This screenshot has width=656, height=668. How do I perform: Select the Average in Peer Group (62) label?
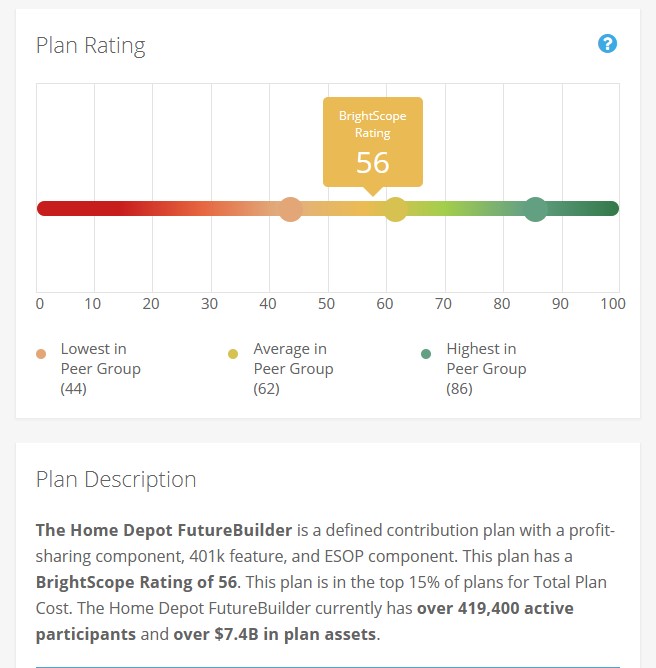pos(292,368)
